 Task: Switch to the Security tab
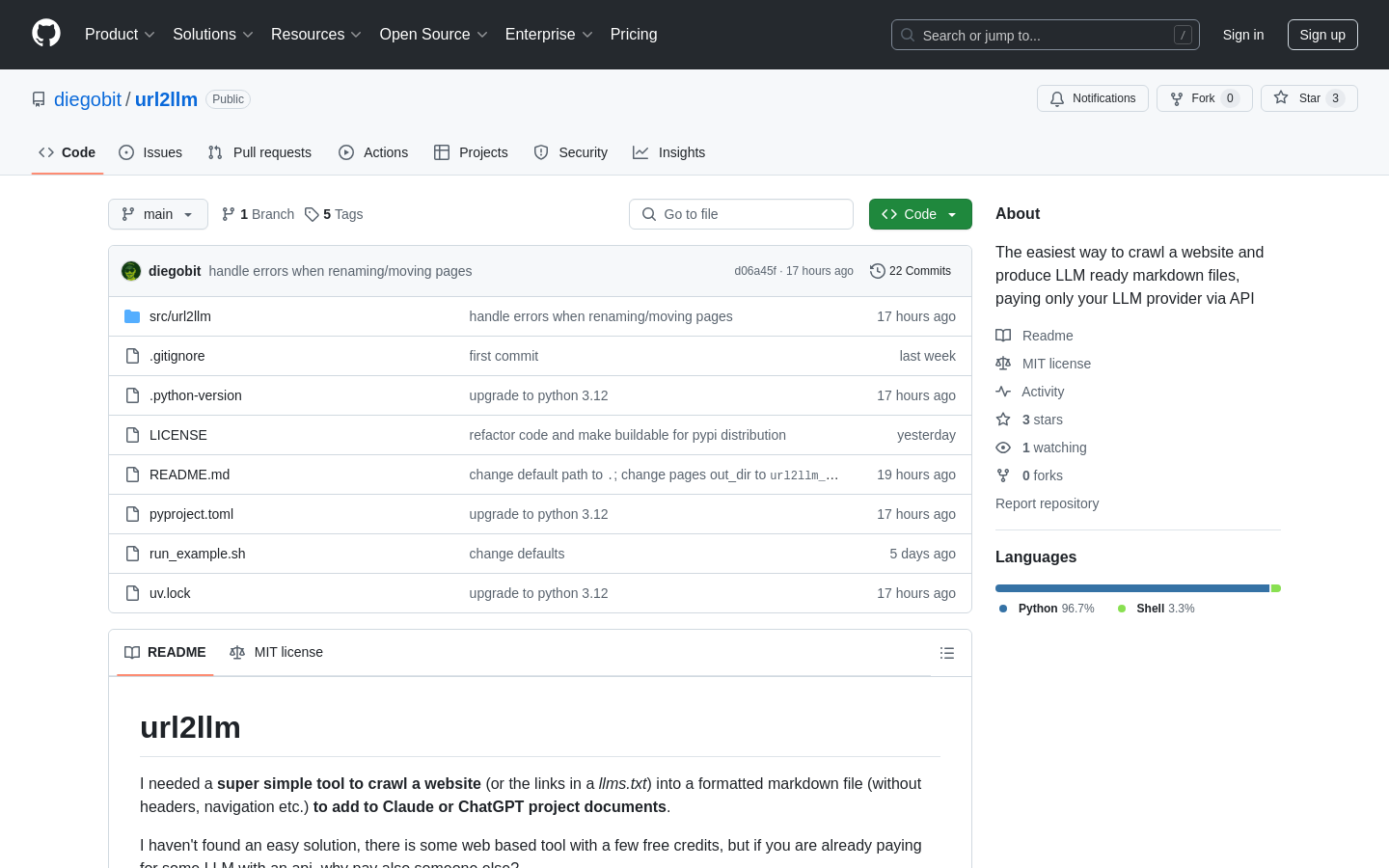coord(571,152)
